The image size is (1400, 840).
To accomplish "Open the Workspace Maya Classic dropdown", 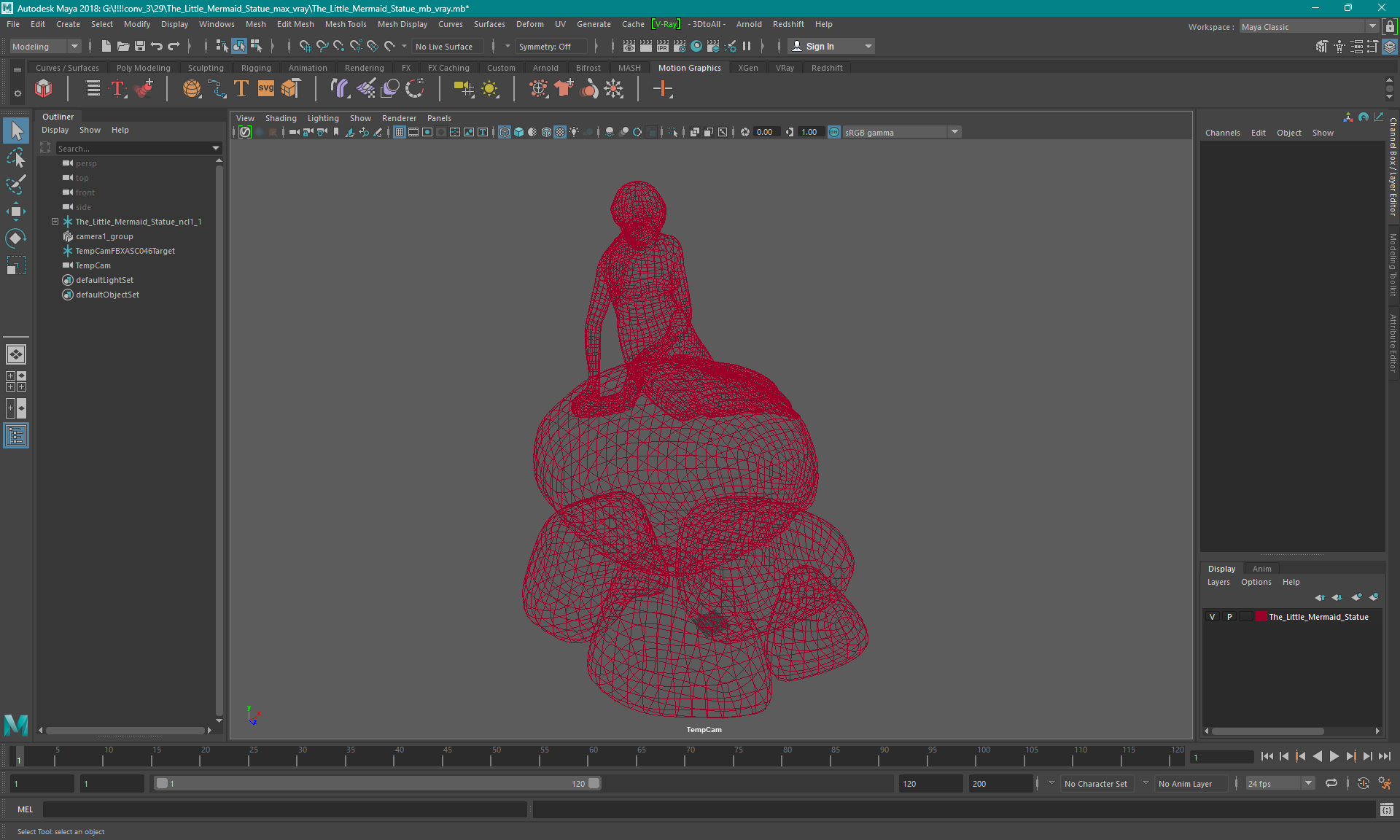I will 1309,26.
